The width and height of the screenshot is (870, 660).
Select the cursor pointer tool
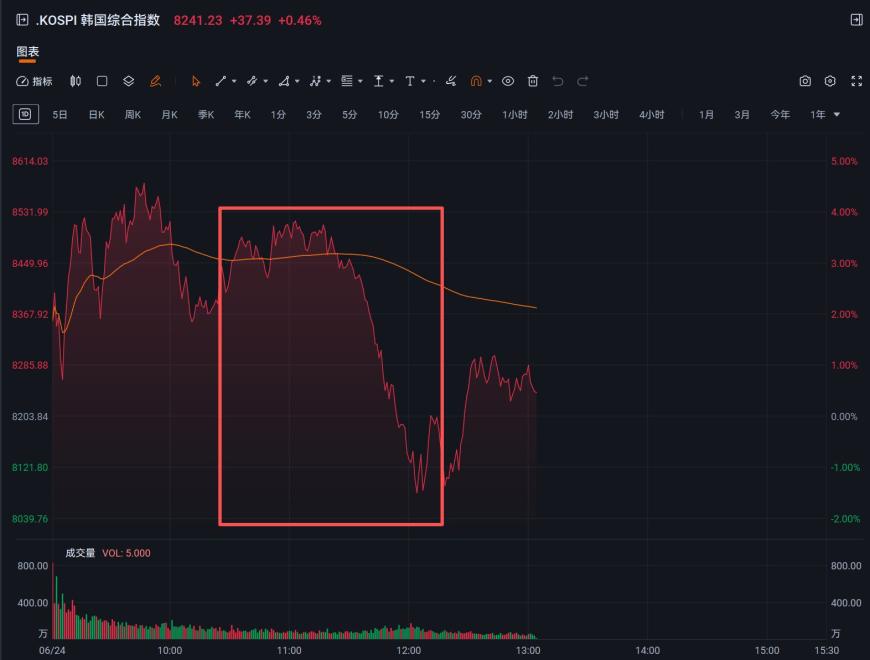(x=195, y=82)
